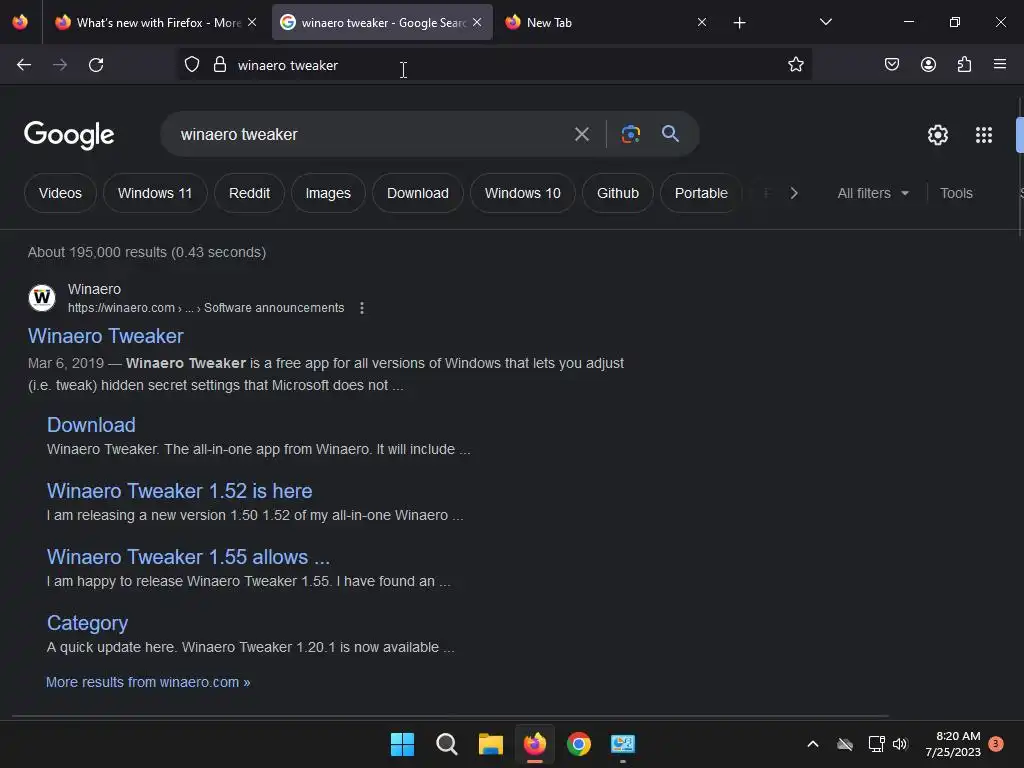Apply the Github filter chip

point(618,193)
